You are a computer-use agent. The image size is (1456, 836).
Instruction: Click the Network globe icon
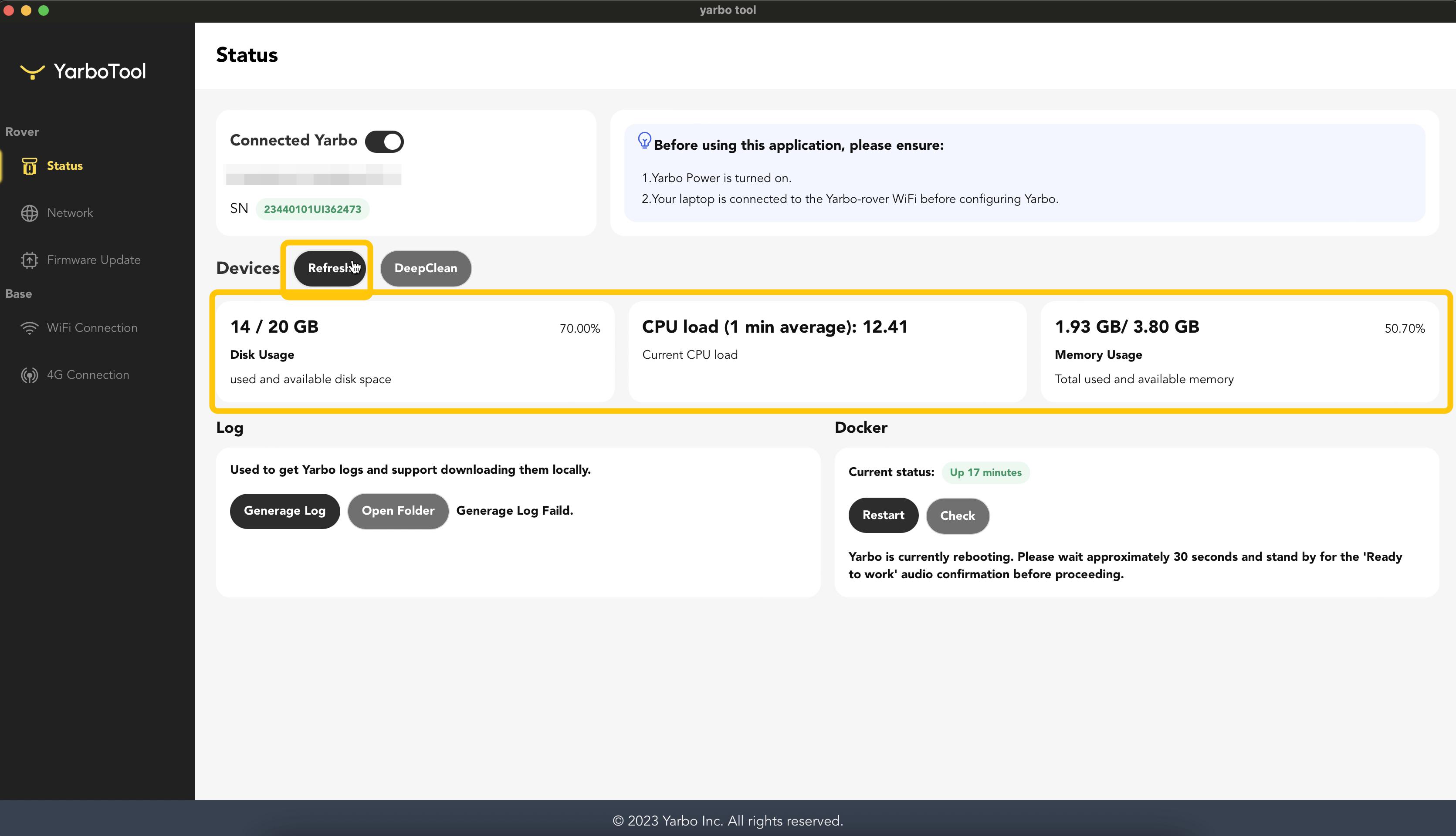tap(29, 213)
